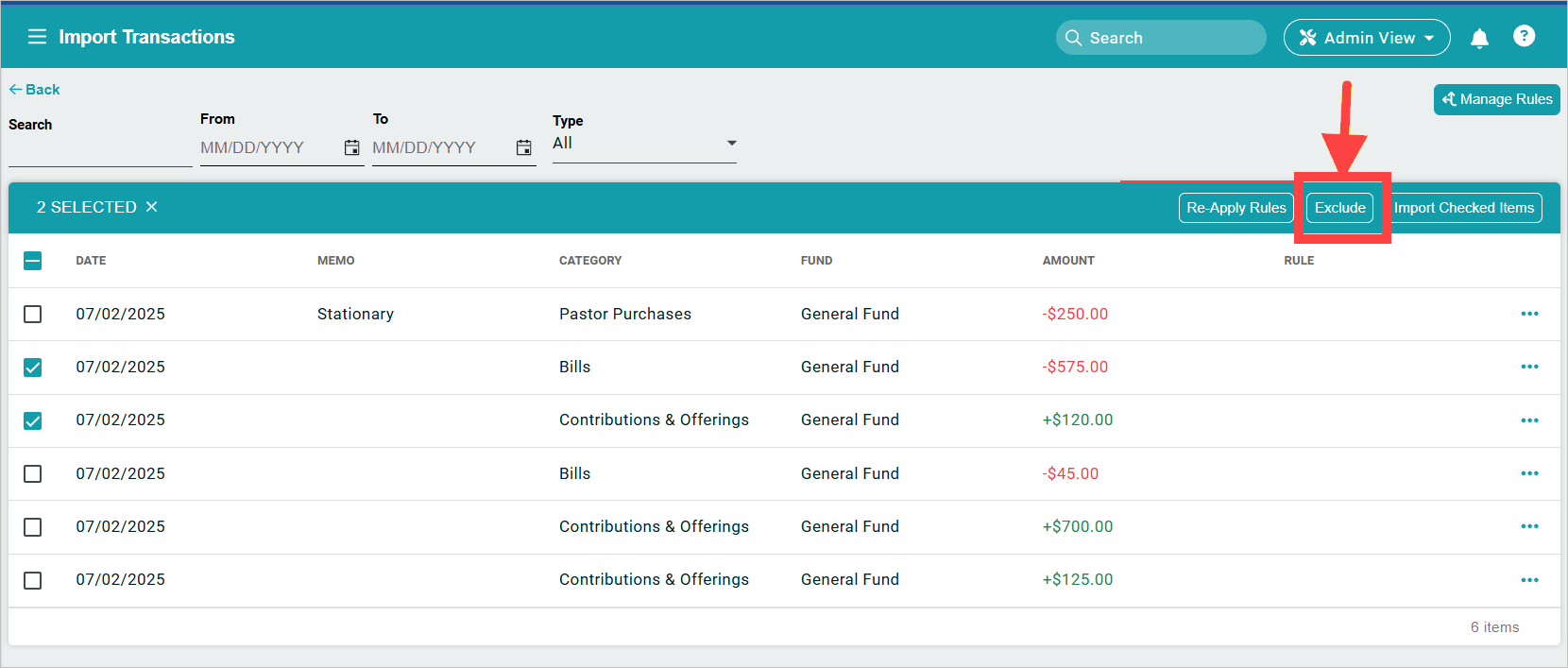This screenshot has height=668, width=1568.
Task: Sort by the RULE column header
Action: pyautogui.click(x=1299, y=261)
